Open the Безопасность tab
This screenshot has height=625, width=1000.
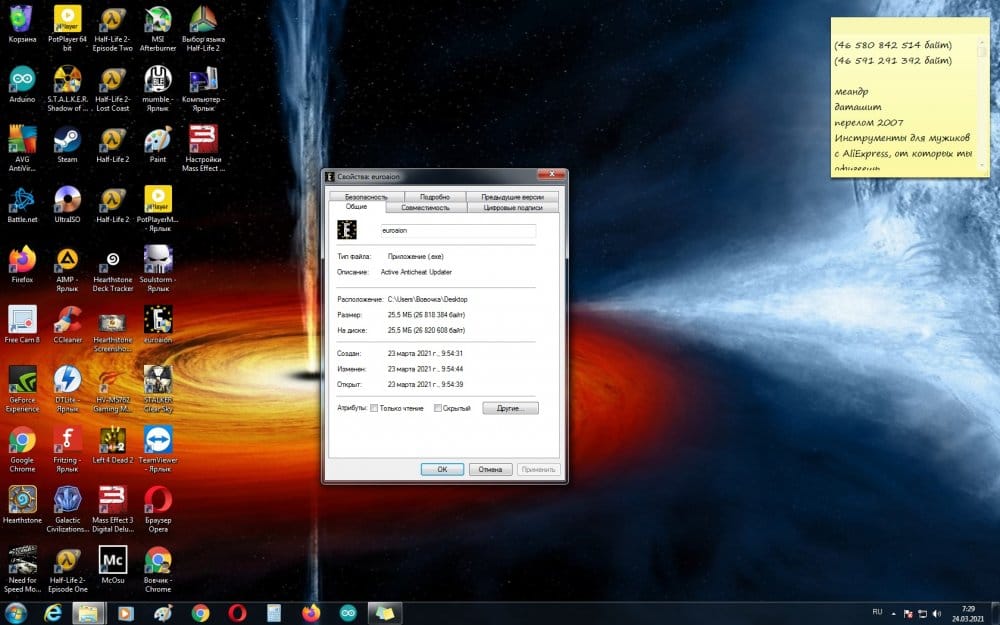(366, 197)
